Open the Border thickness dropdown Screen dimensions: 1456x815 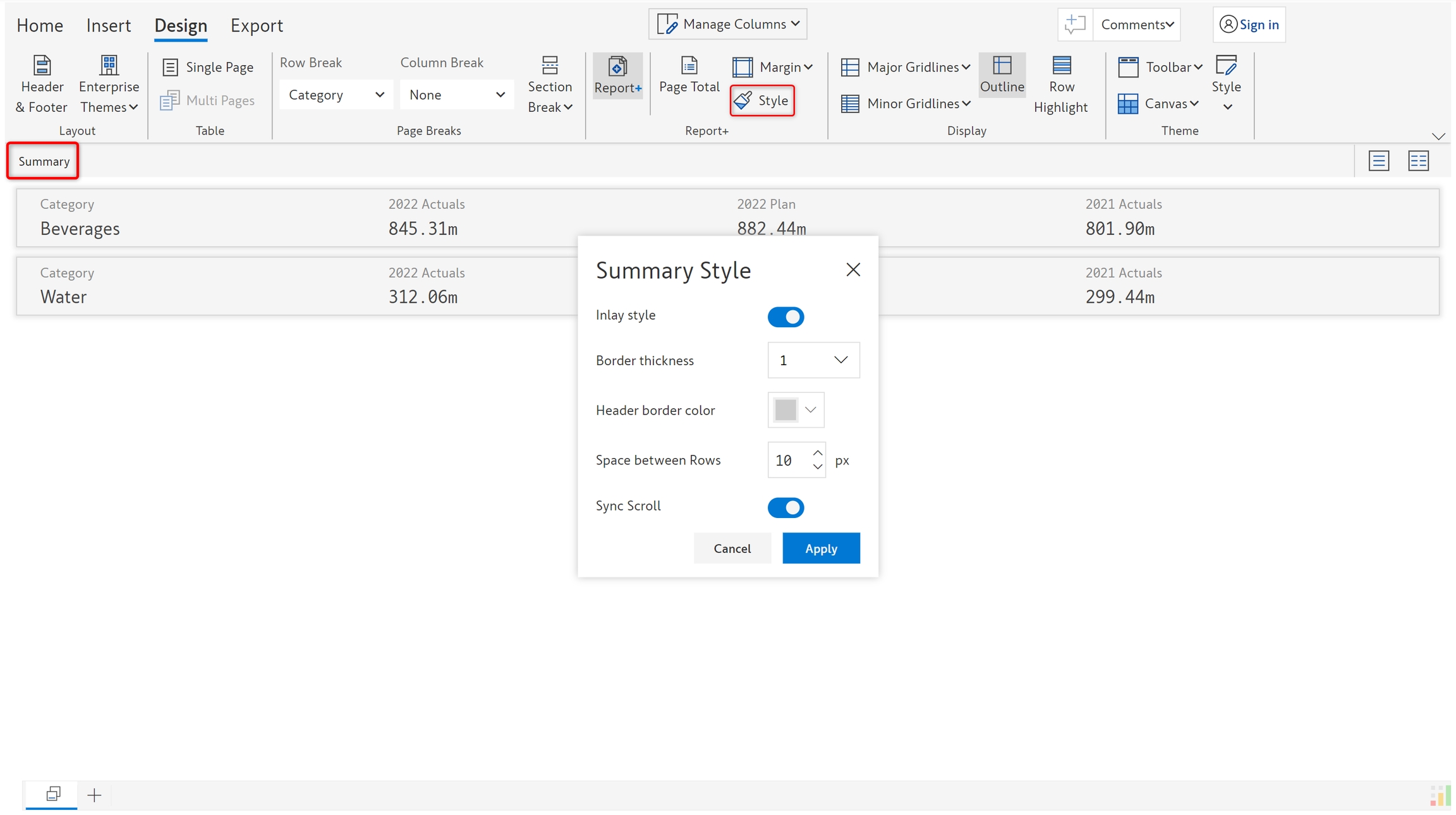click(813, 360)
